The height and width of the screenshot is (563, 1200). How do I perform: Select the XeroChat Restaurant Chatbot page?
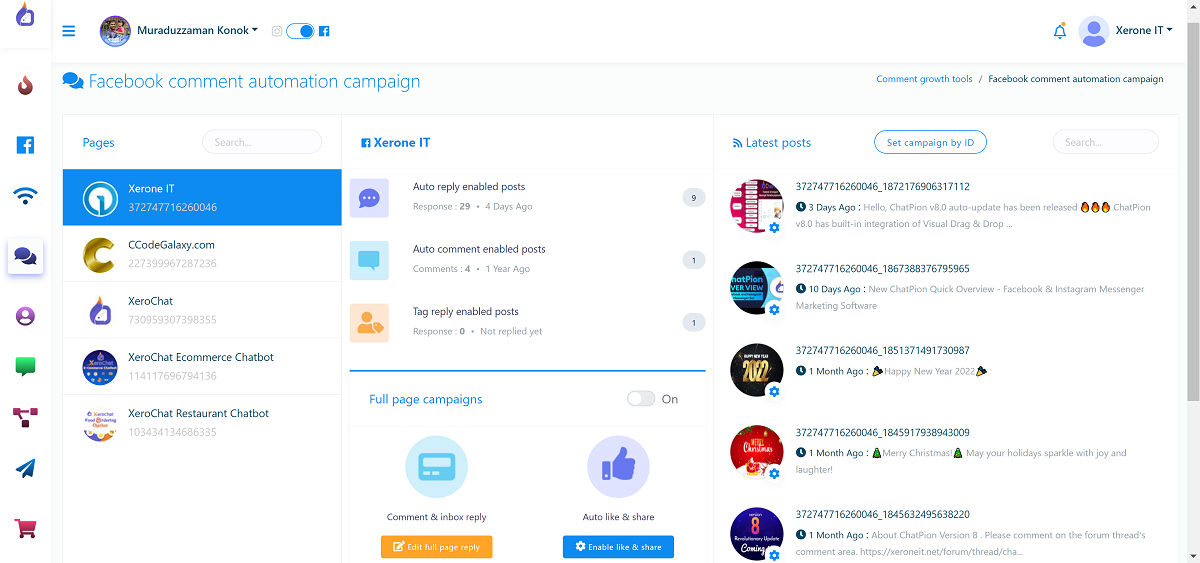(x=202, y=423)
